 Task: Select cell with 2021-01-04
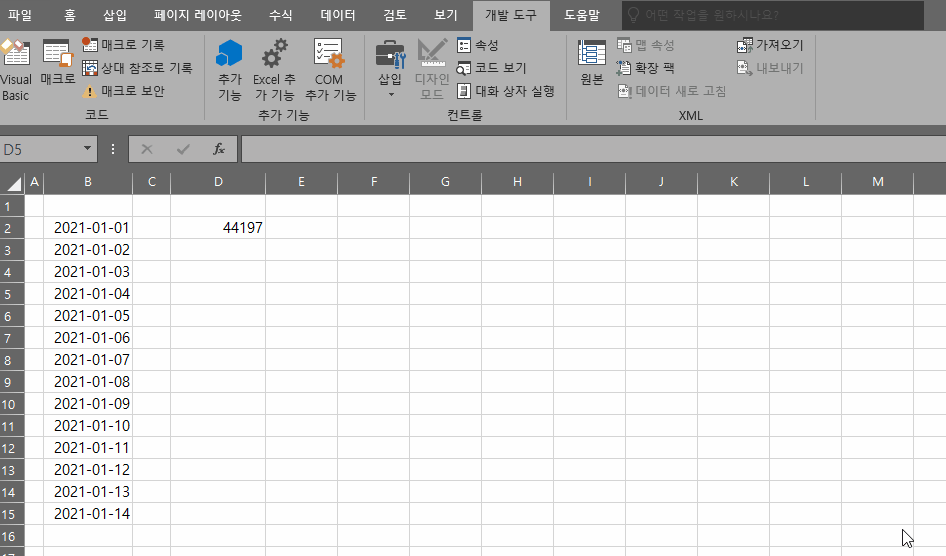point(88,294)
